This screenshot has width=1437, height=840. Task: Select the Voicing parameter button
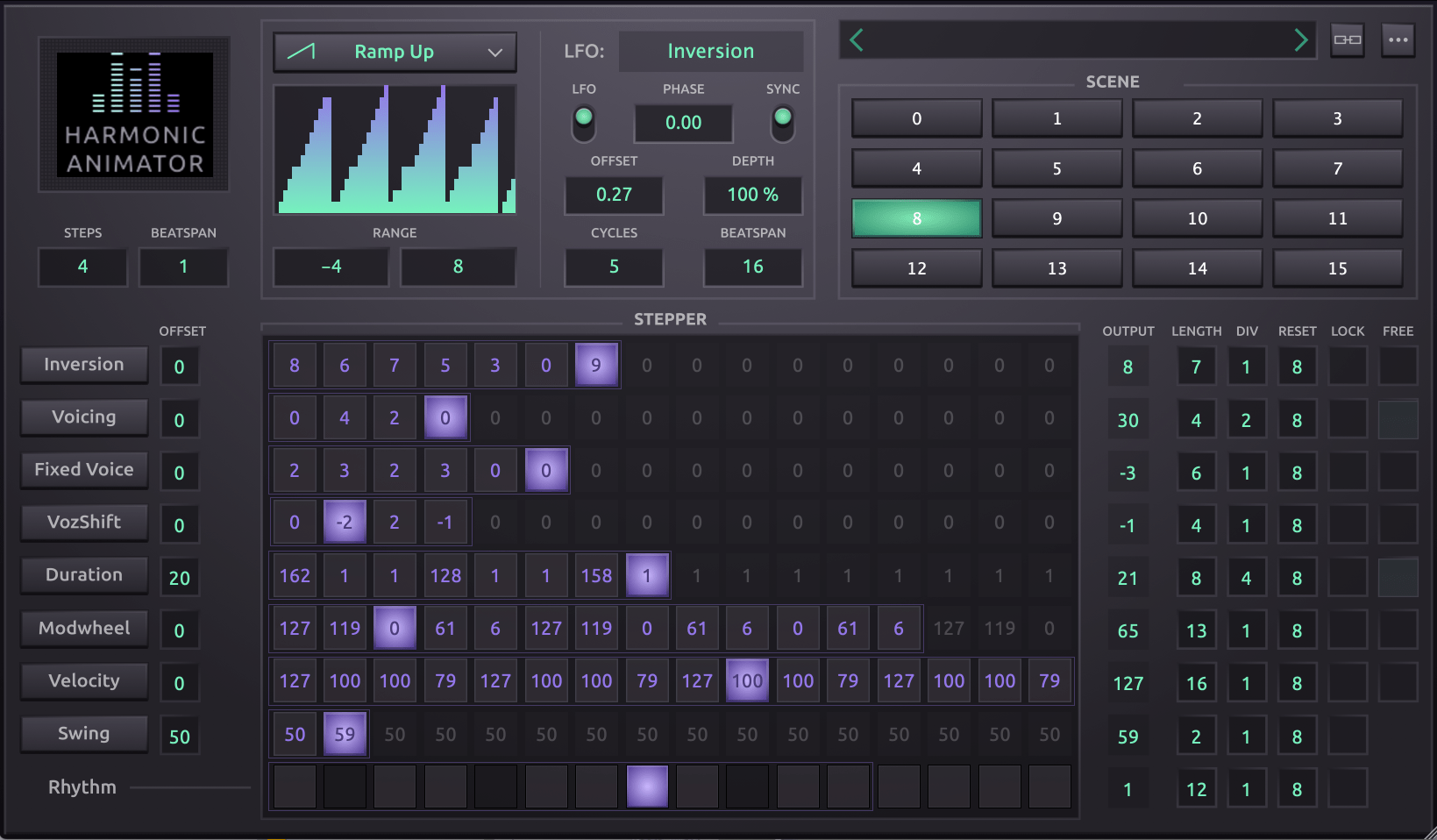[84, 417]
